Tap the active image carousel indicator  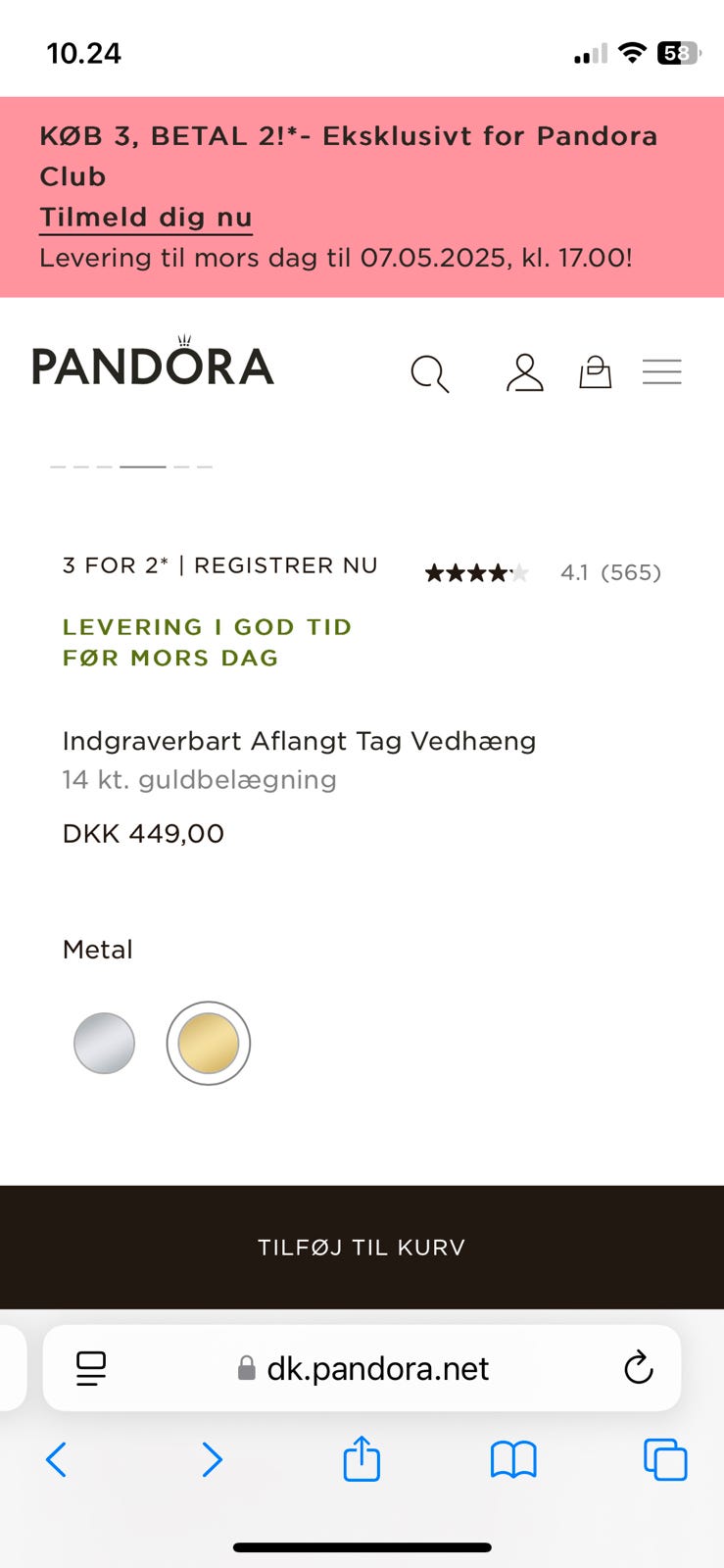[143, 466]
